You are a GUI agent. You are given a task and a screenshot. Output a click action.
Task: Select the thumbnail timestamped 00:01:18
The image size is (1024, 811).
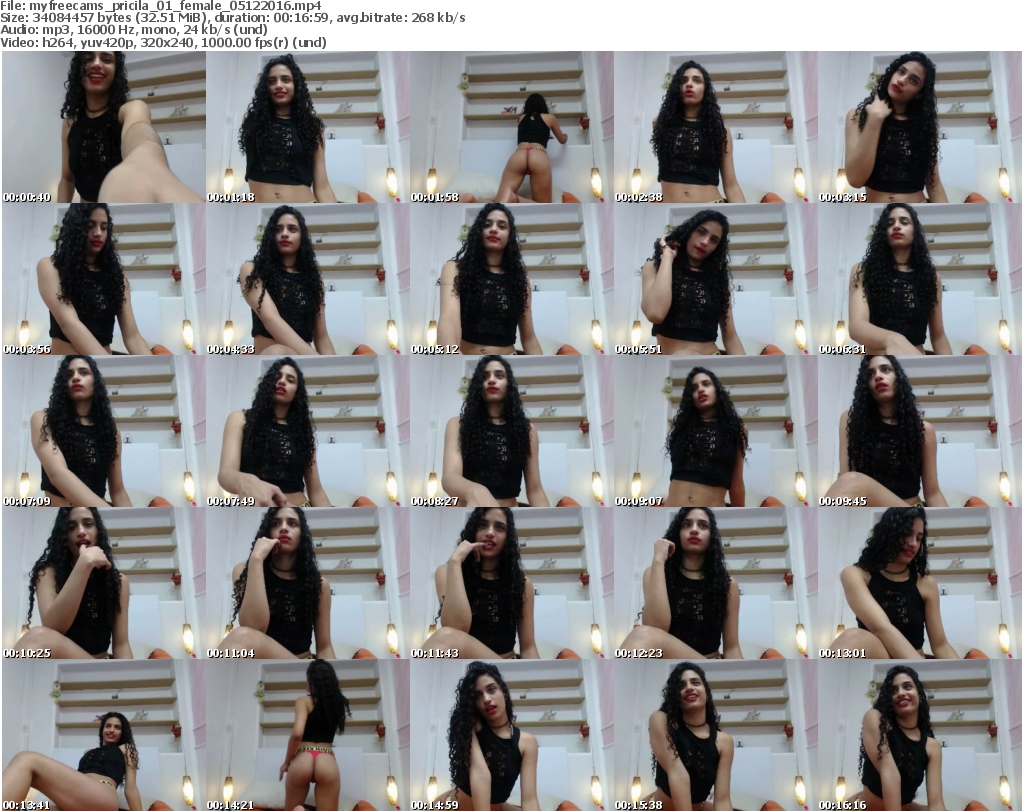[308, 127]
